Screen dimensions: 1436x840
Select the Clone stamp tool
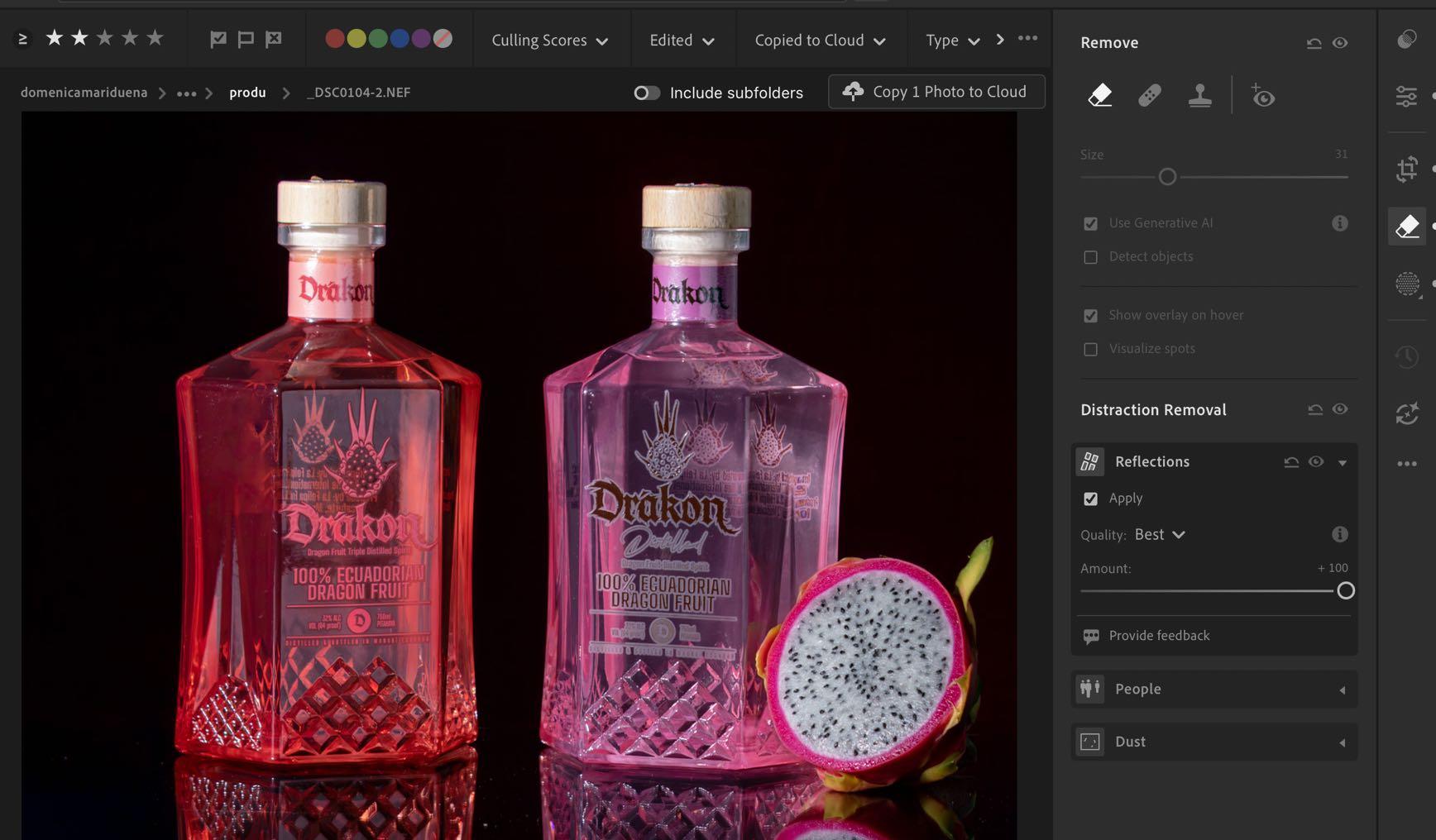pyautogui.click(x=1199, y=96)
